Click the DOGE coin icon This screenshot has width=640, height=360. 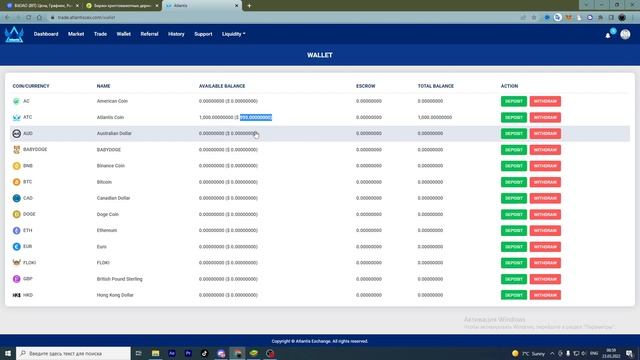[16, 214]
